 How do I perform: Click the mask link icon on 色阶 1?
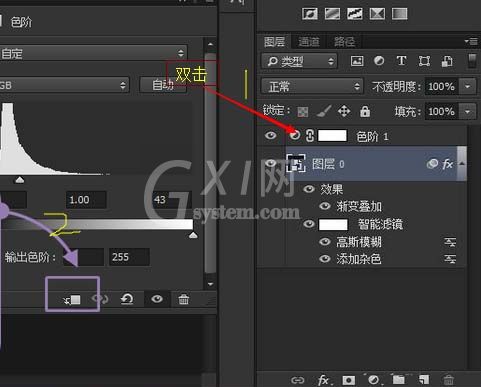point(310,136)
